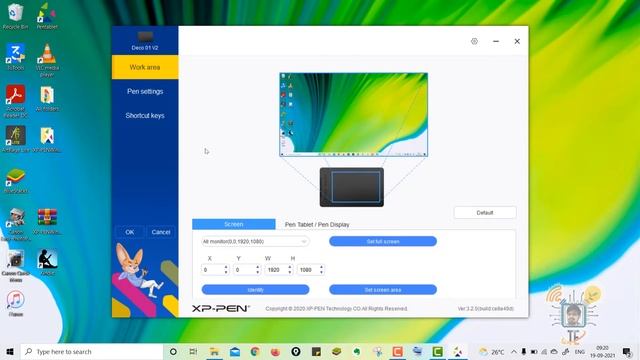The height and width of the screenshot is (360, 640).
Task: Confirm with the OK button
Action: [x=130, y=232]
